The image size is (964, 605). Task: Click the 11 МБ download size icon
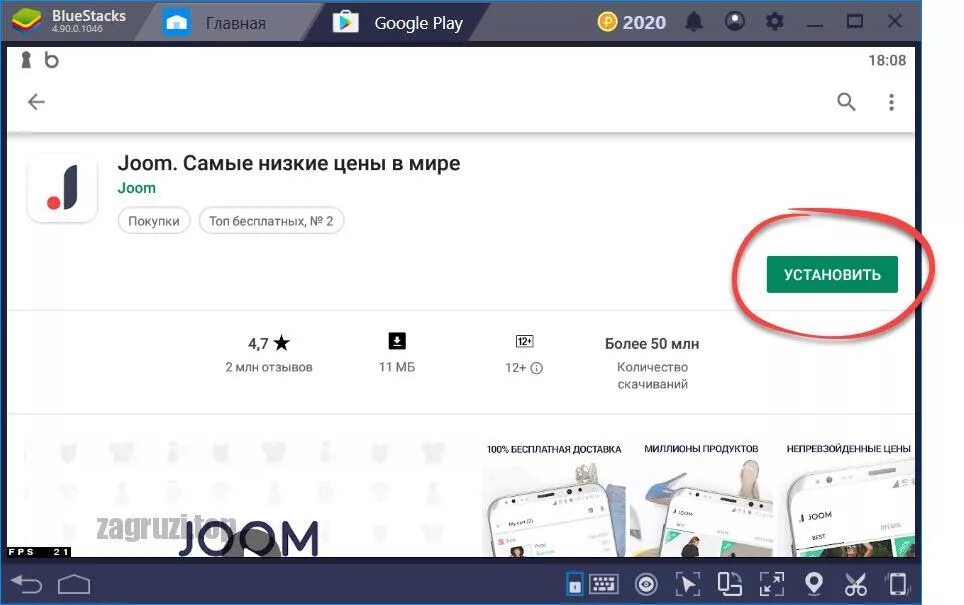(x=397, y=341)
